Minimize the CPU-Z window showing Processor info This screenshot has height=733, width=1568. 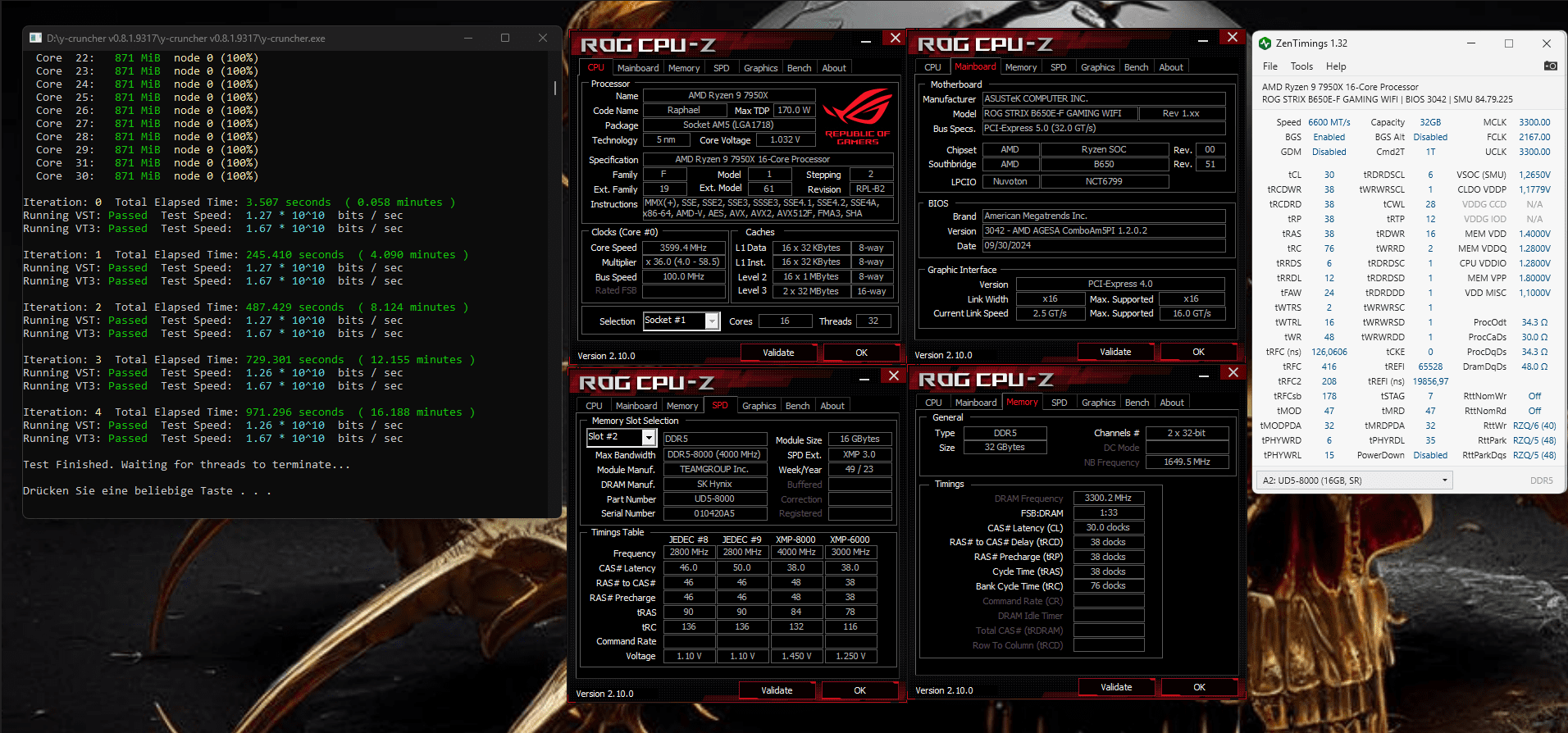(866, 39)
